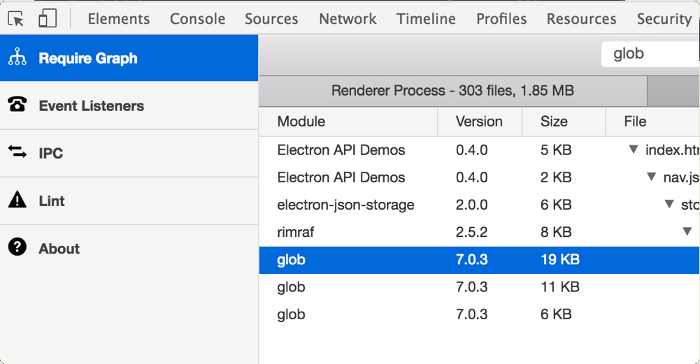The image size is (700, 364).
Task: Collapse the index.html file tree arrow
Action: (633, 149)
